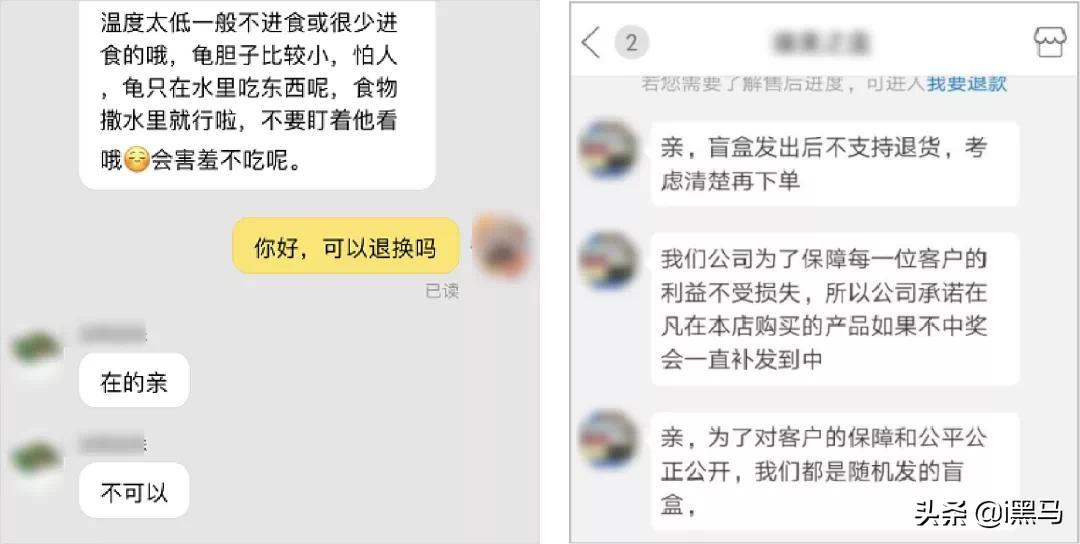Tap the unread count badge showing 2
1080x544 pixels.
(x=632, y=43)
